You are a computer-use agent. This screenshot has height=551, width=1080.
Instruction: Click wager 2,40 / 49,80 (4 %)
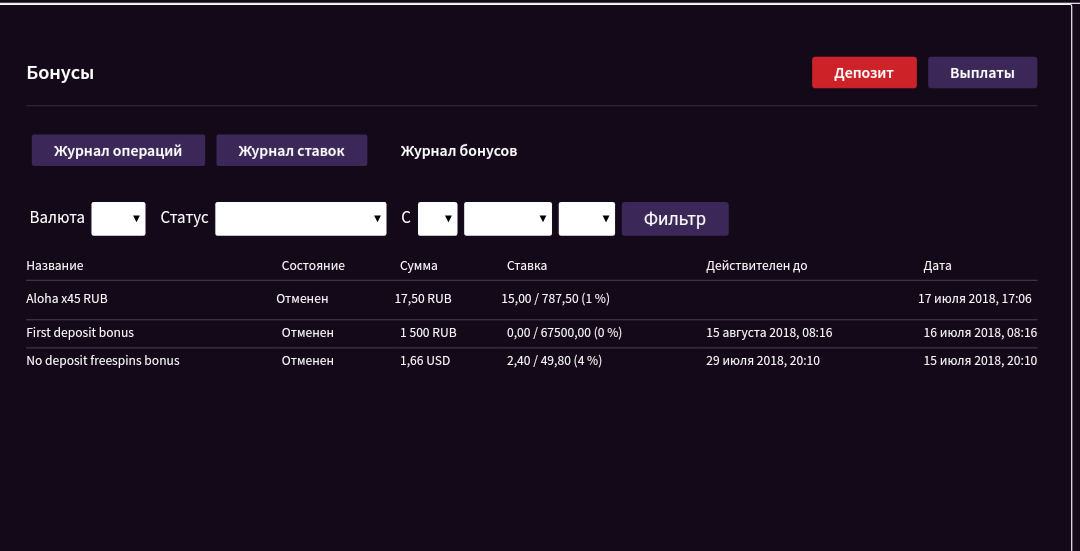click(554, 360)
